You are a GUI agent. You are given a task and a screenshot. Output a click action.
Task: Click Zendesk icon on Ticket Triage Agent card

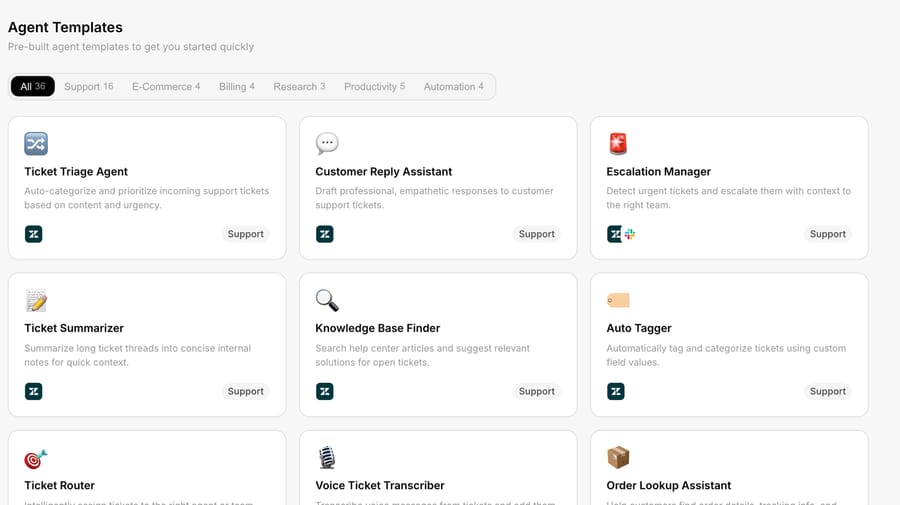pos(33,234)
